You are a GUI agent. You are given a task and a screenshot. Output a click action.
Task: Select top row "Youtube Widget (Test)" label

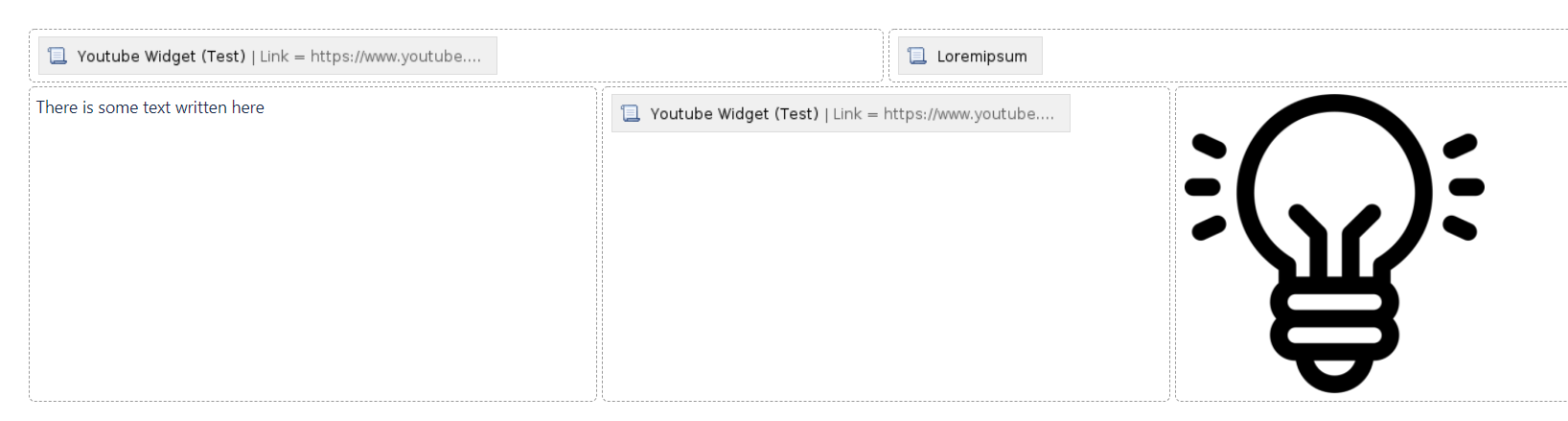click(x=161, y=56)
